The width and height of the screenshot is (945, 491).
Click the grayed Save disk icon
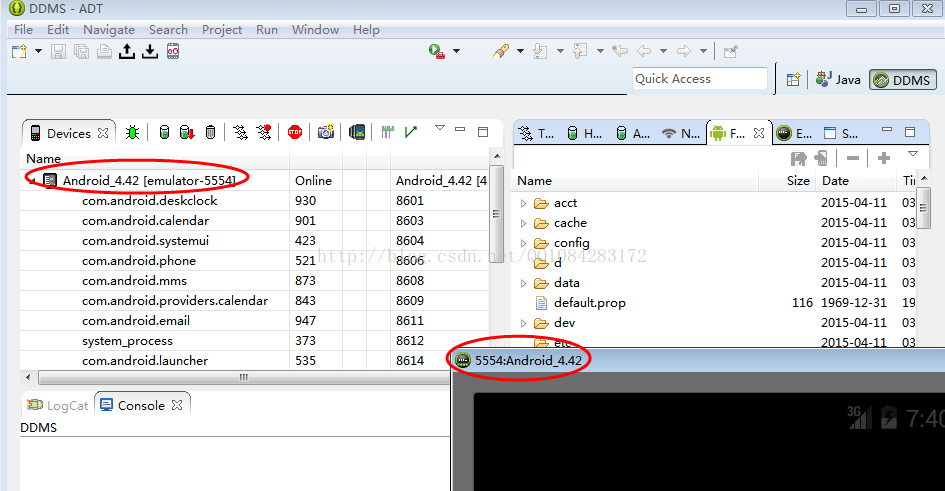point(58,52)
